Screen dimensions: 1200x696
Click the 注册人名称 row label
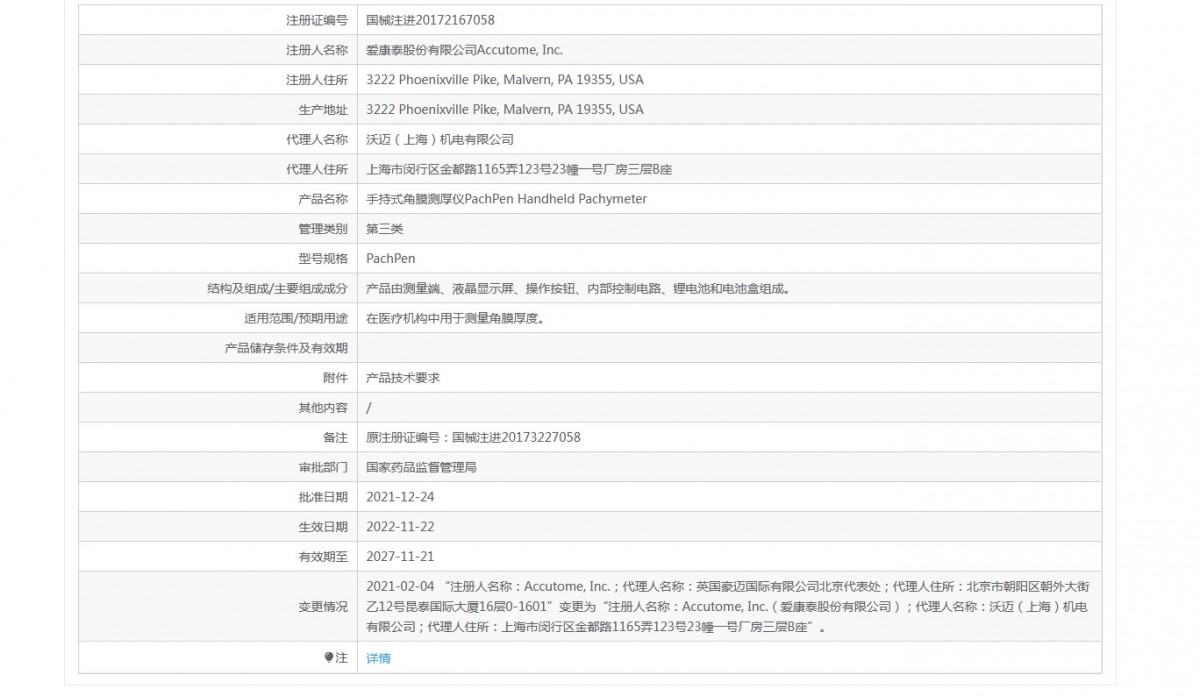click(317, 50)
